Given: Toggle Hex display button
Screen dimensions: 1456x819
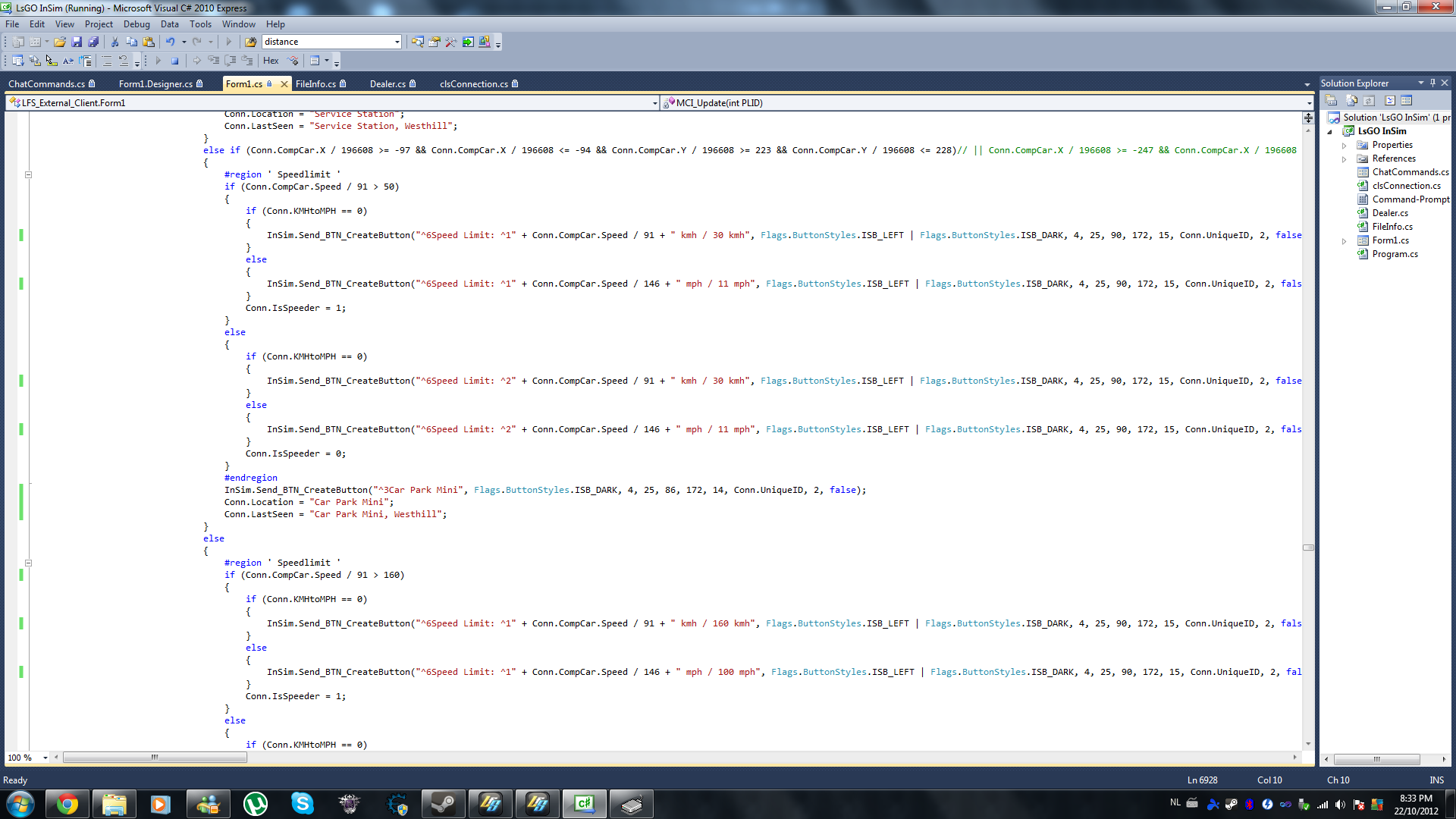Looking at the screenshot, I should [x=271, y=61].
